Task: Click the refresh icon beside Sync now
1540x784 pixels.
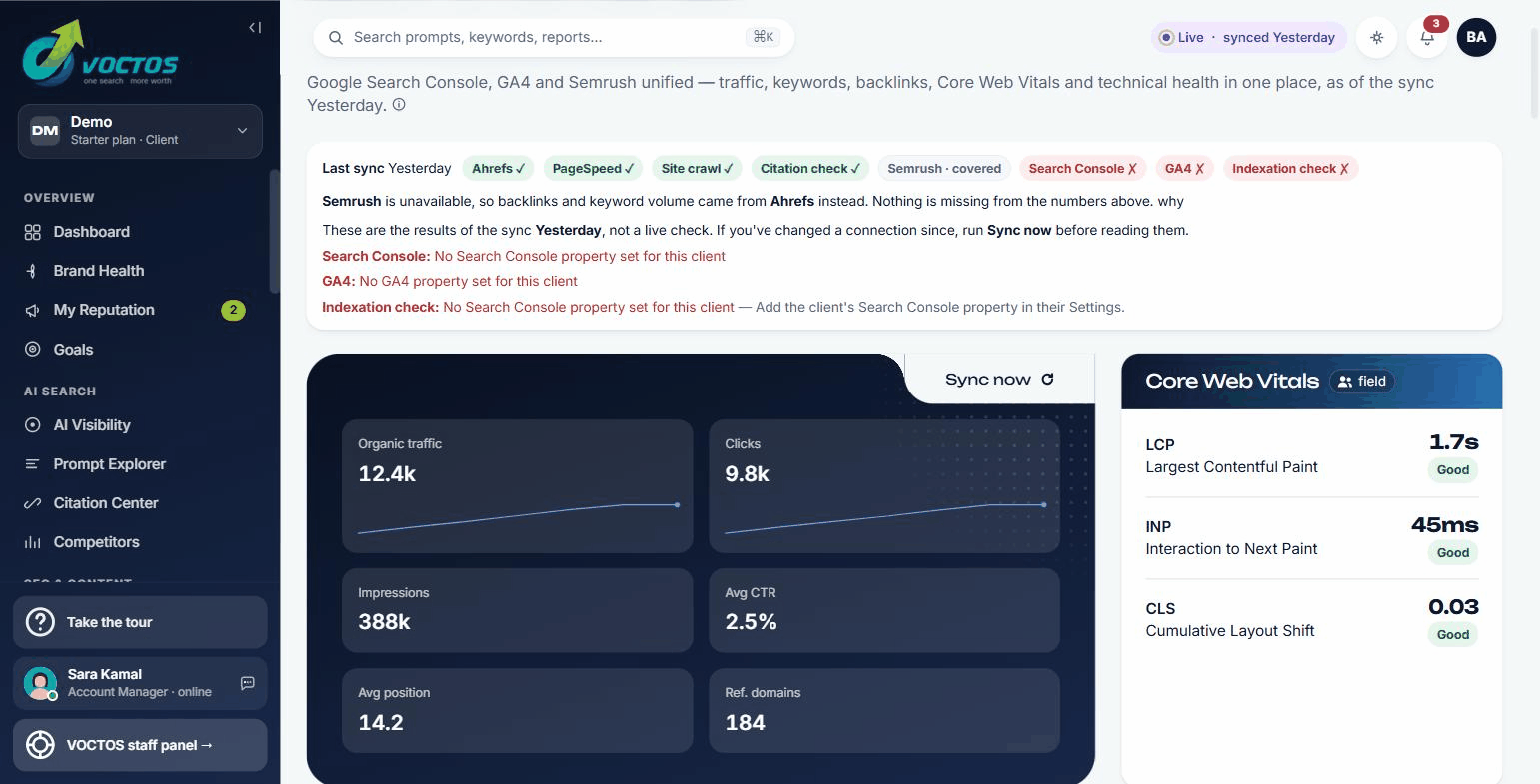Action: click(x=1047, y=379)
